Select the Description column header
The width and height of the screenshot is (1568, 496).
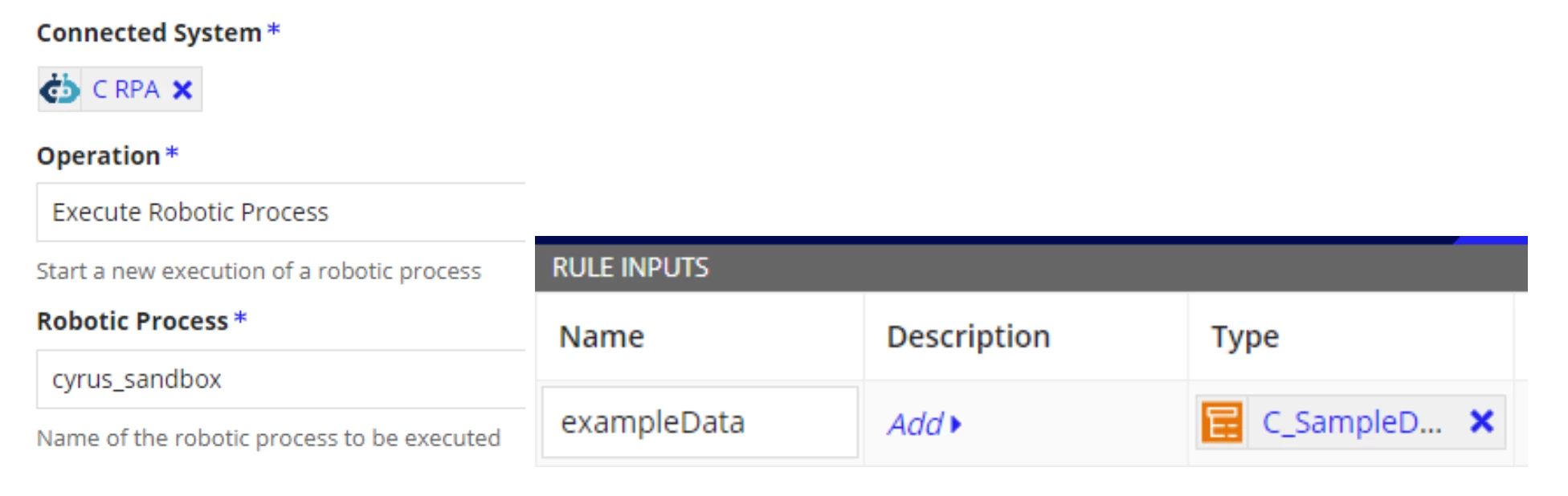(969, 336)
